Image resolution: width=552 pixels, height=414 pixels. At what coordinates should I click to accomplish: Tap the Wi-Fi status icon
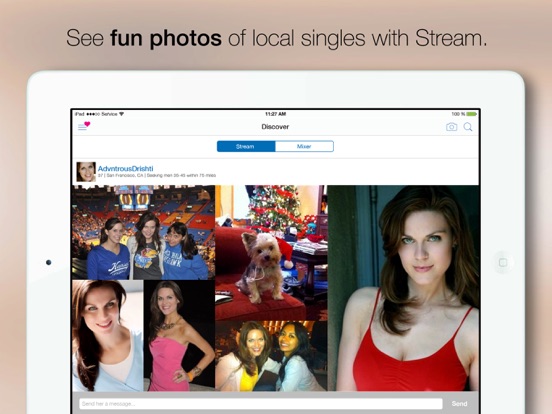pyautogui.click(x=121, y=114)
